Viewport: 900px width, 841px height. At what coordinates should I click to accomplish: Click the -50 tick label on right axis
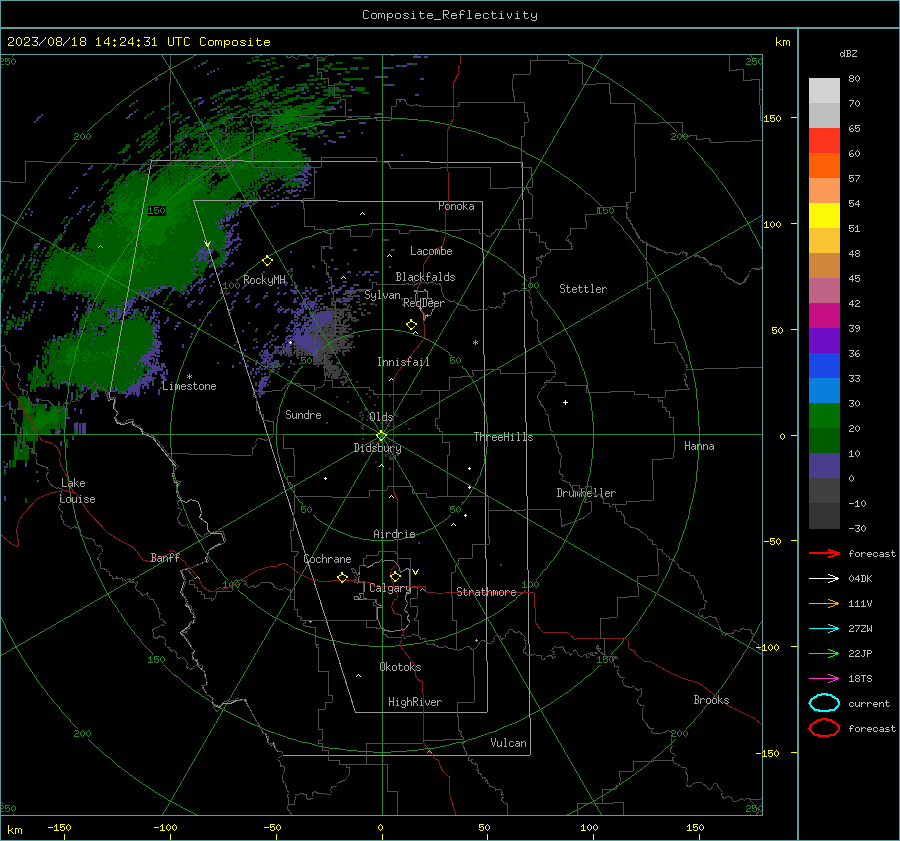[773, 541]
